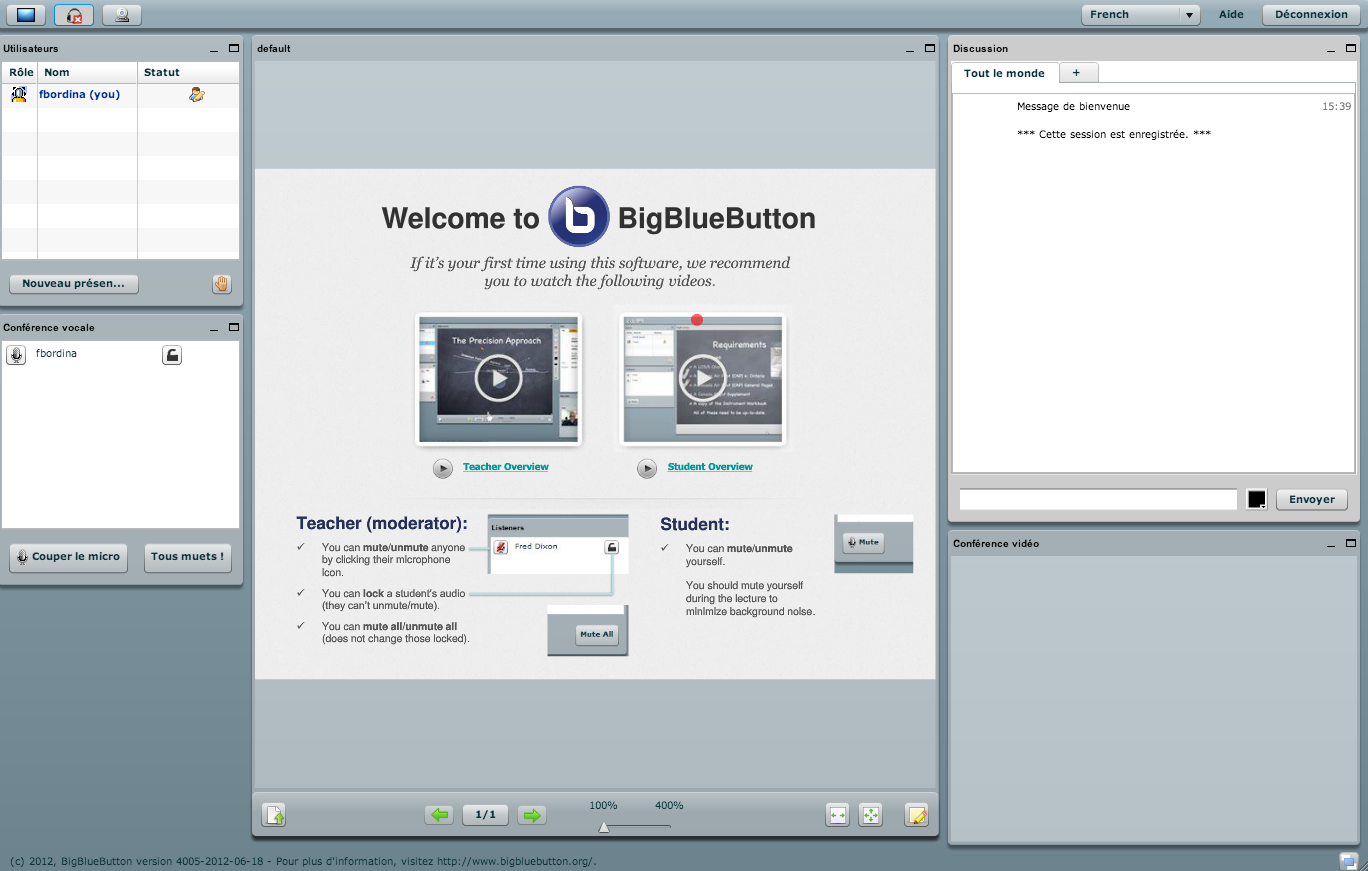Select the Tout le monde tab
The width and height of the screenshot is (1368, 871).
pyautogui.click(x=1004, y=73)
